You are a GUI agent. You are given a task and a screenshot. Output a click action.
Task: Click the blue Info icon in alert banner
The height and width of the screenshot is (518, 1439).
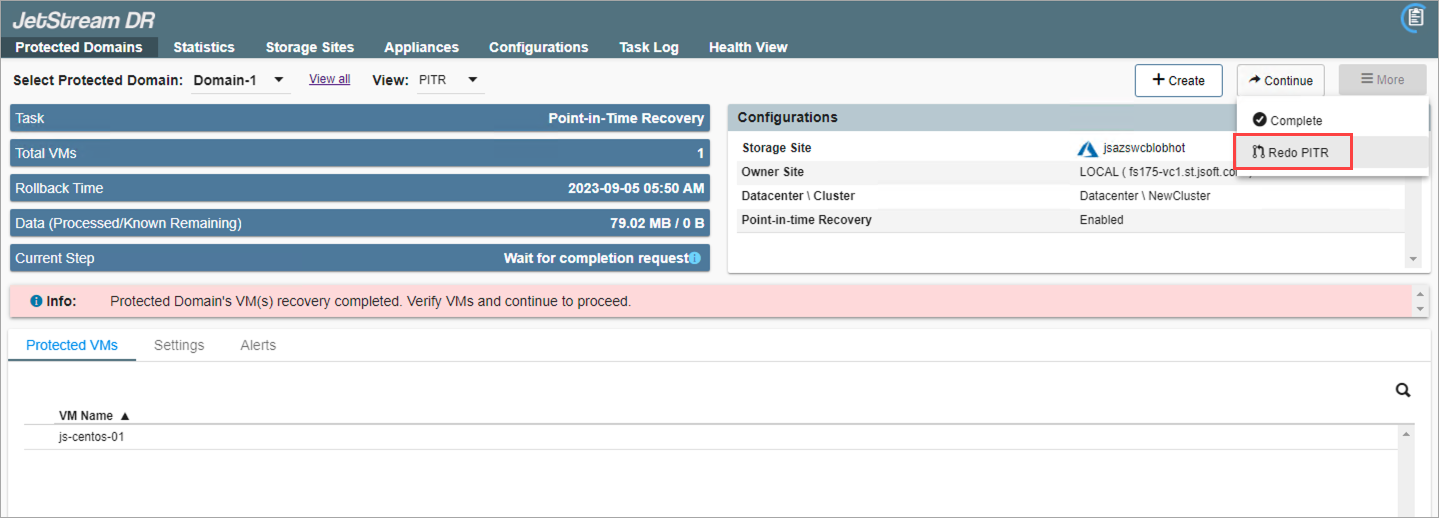coord(36,301)
